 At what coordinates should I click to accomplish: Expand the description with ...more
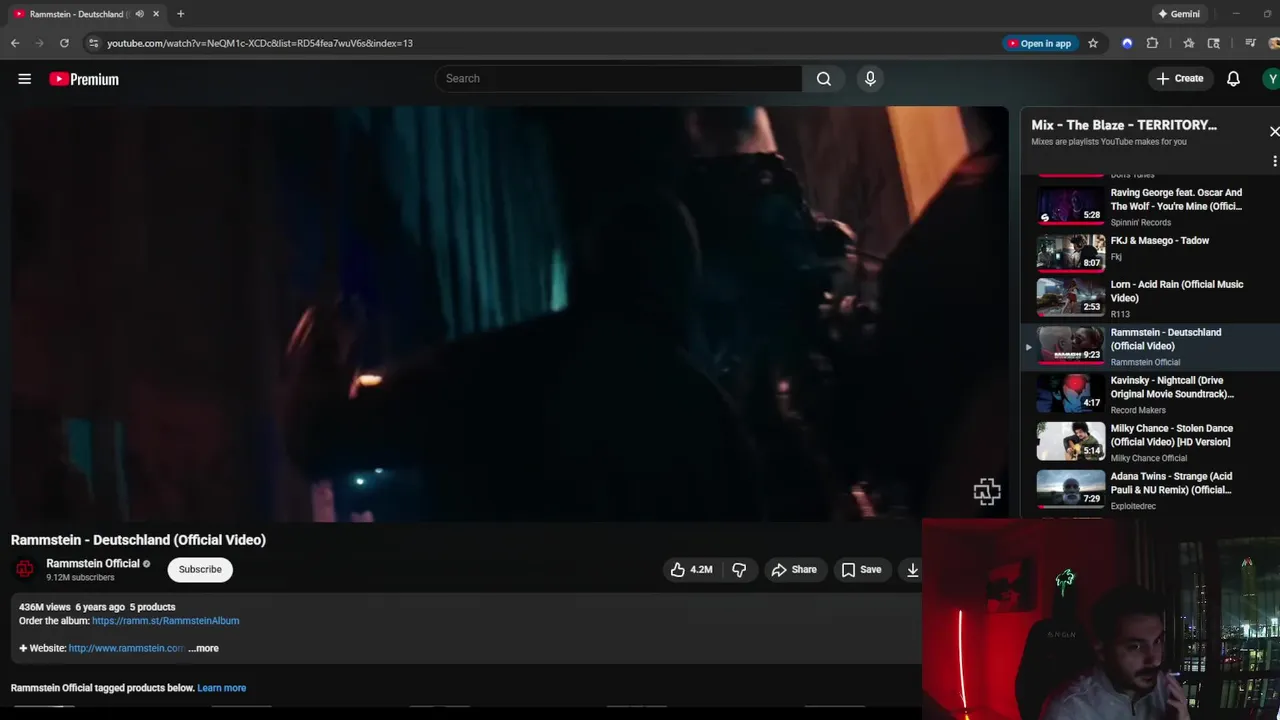pyautogui.click(x=203, y=648)
